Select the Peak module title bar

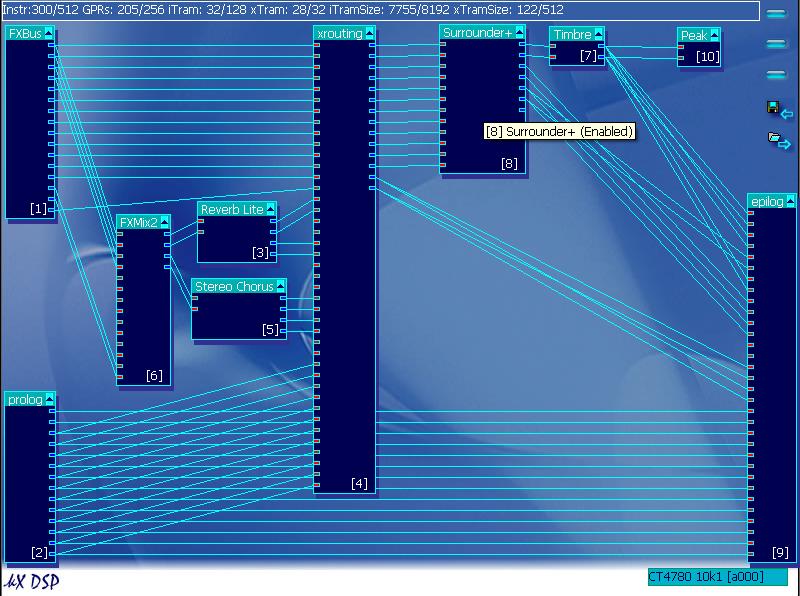click(x=693, y=36)
